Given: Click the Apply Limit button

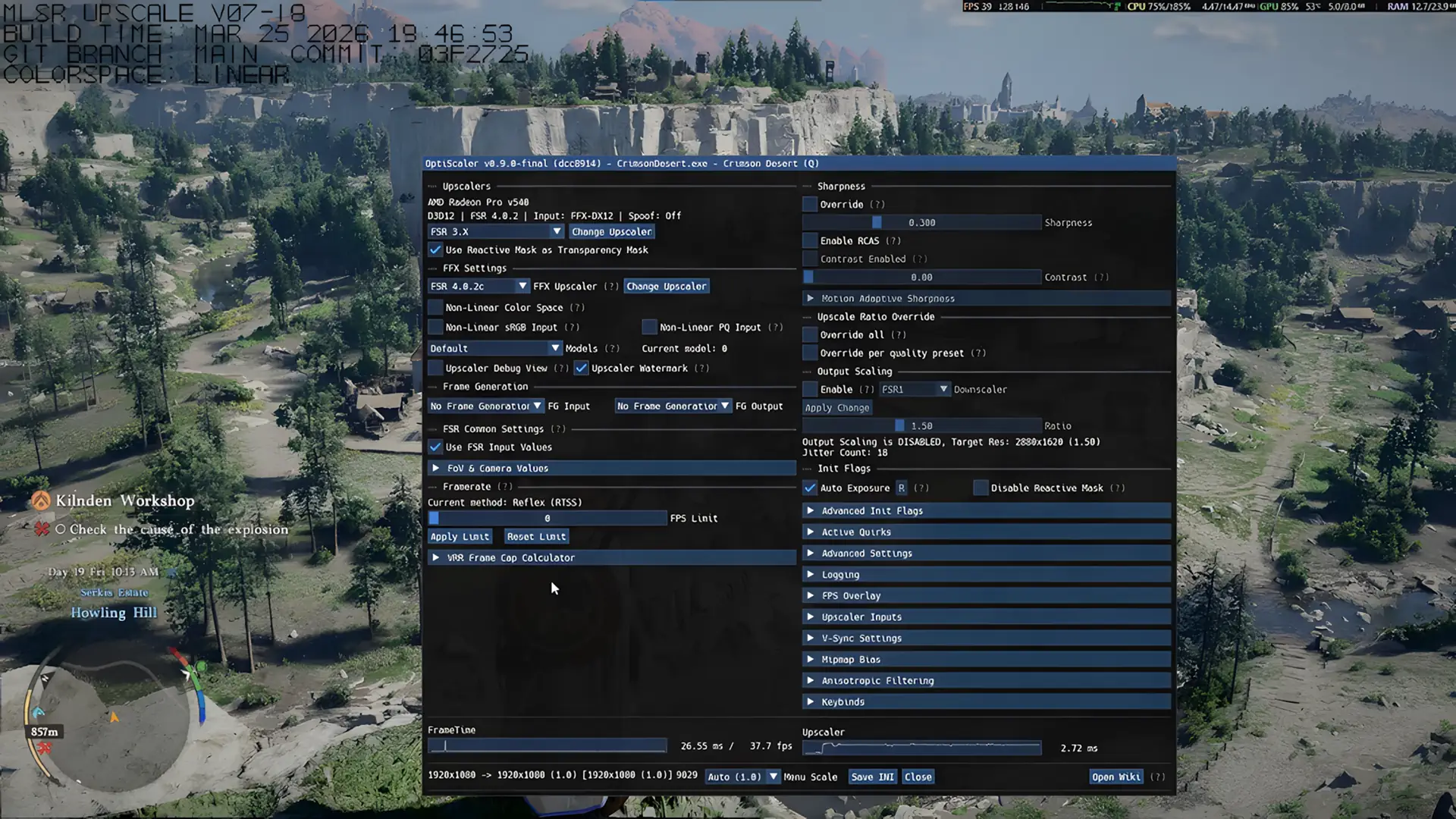Looking at the screenshot, I should 460,537.
